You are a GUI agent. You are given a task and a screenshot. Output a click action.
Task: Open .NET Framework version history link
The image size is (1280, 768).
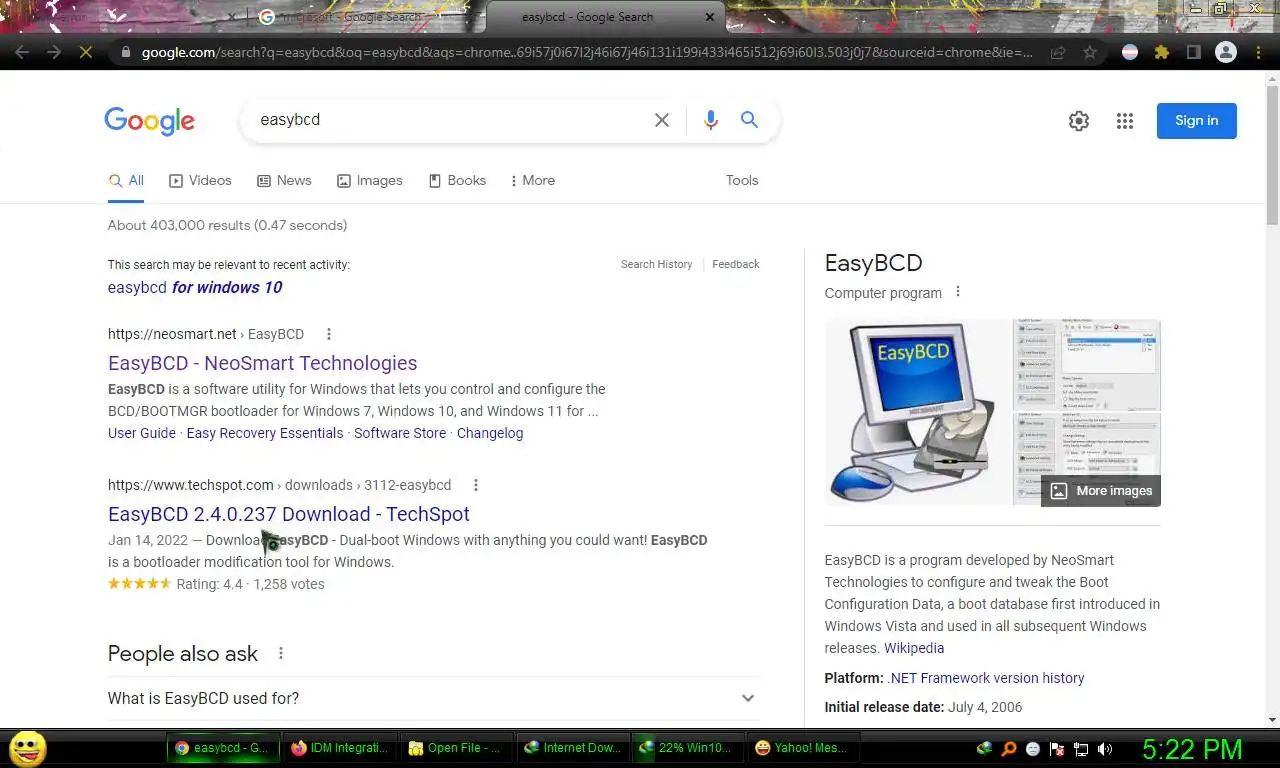pos(986,678)
